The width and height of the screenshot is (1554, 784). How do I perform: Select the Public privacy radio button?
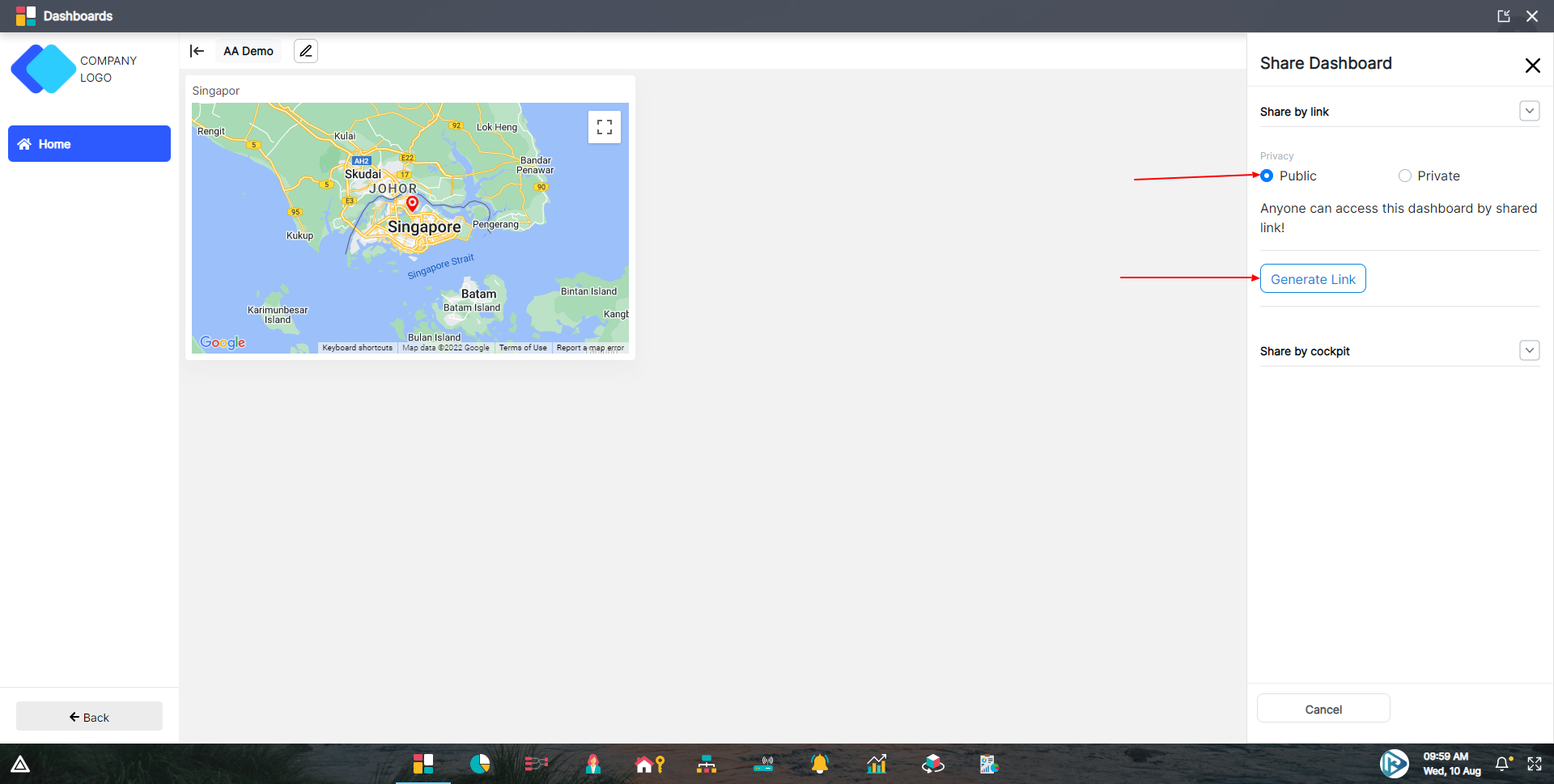point(1267,176)
